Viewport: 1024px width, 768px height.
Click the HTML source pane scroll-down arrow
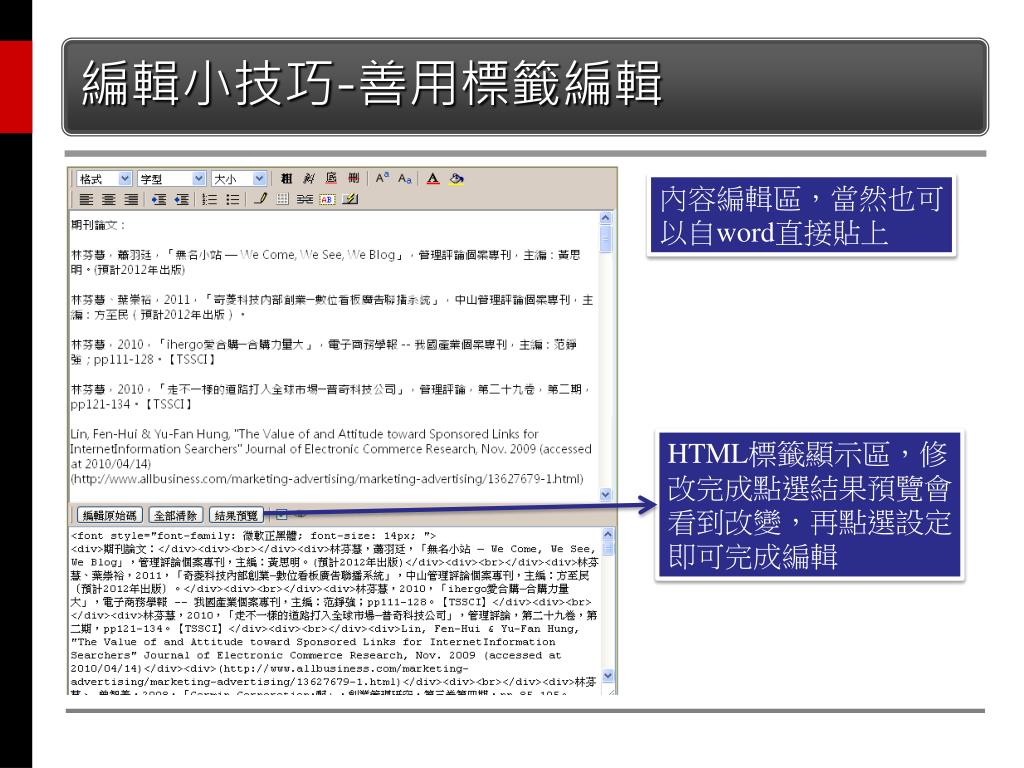608,675
